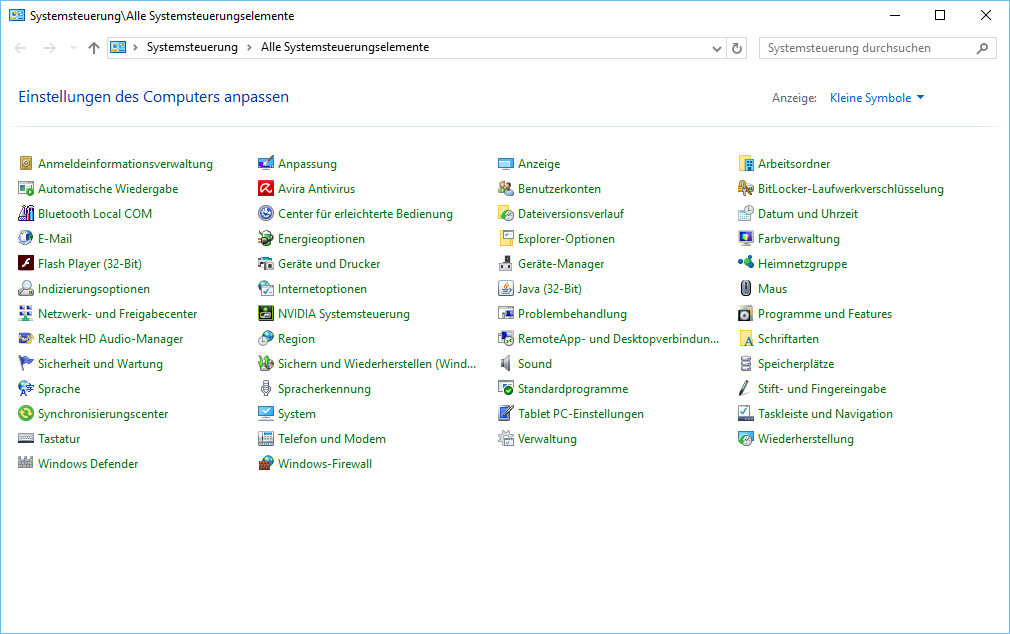Screen dimensions: 1010x634
Task: Click the Maus mouse icon
Action: click(745, 289)
